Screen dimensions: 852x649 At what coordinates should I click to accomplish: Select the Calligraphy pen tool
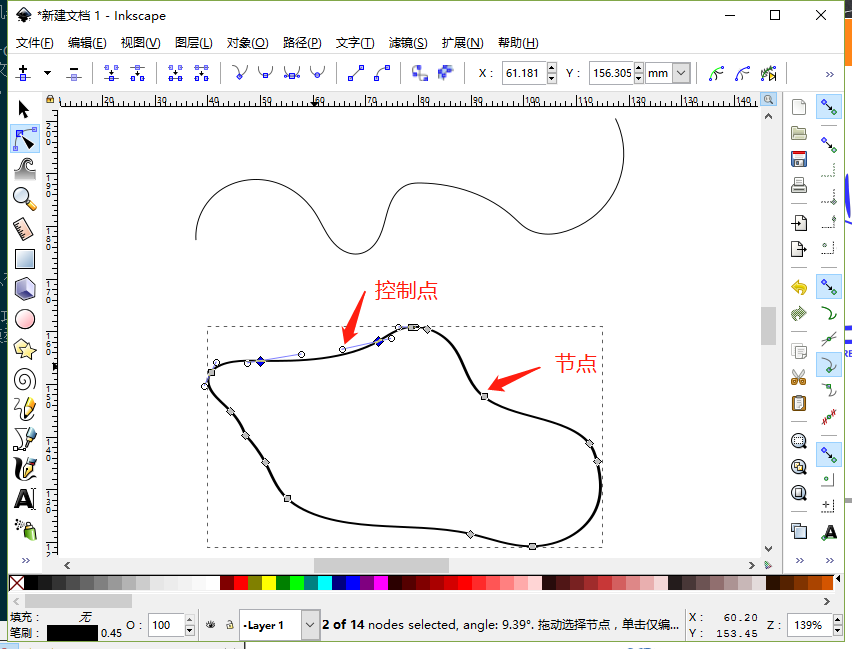click(x=24, y=468)
